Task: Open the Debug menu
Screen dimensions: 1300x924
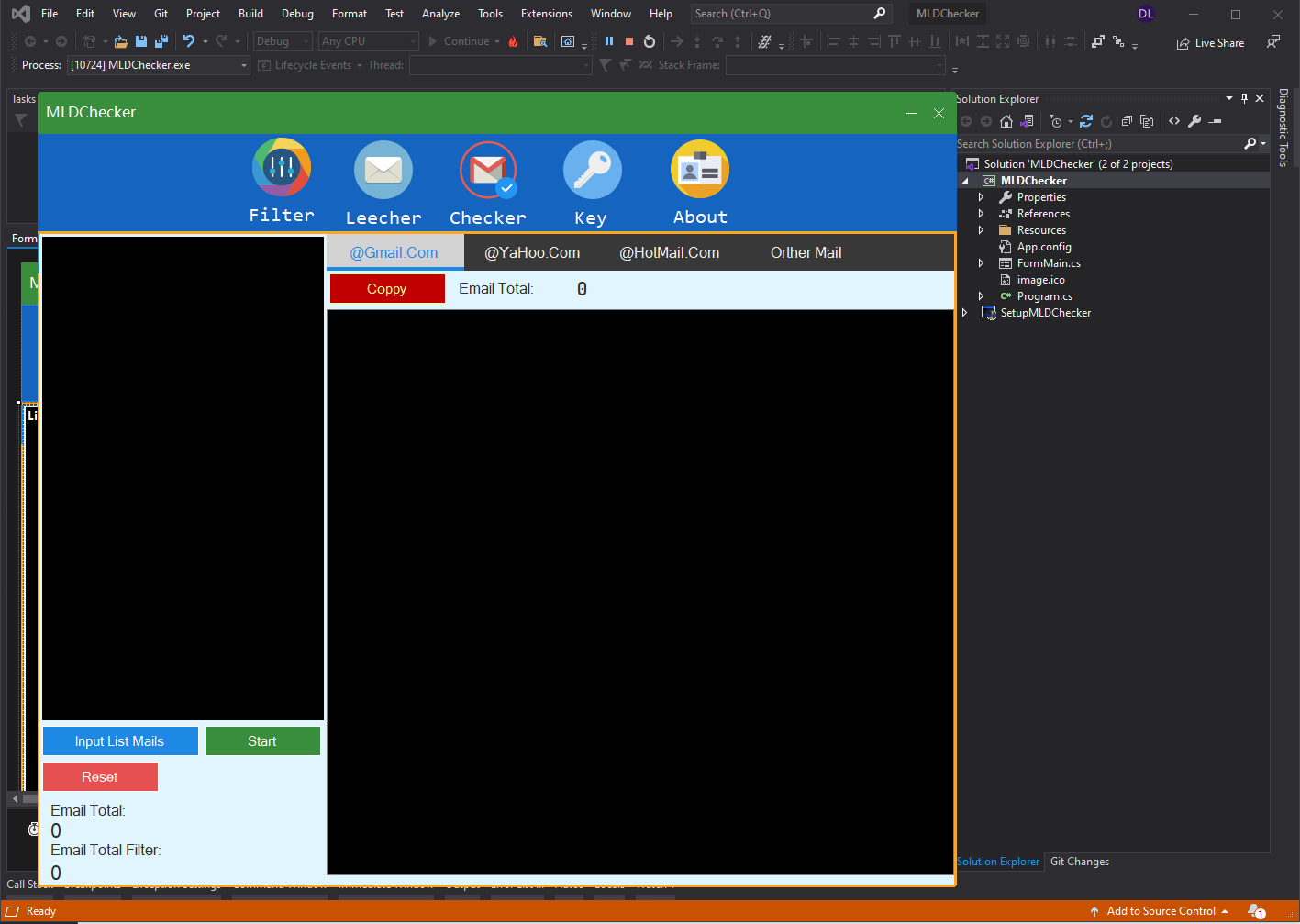Action: click(x=297, y=14)
